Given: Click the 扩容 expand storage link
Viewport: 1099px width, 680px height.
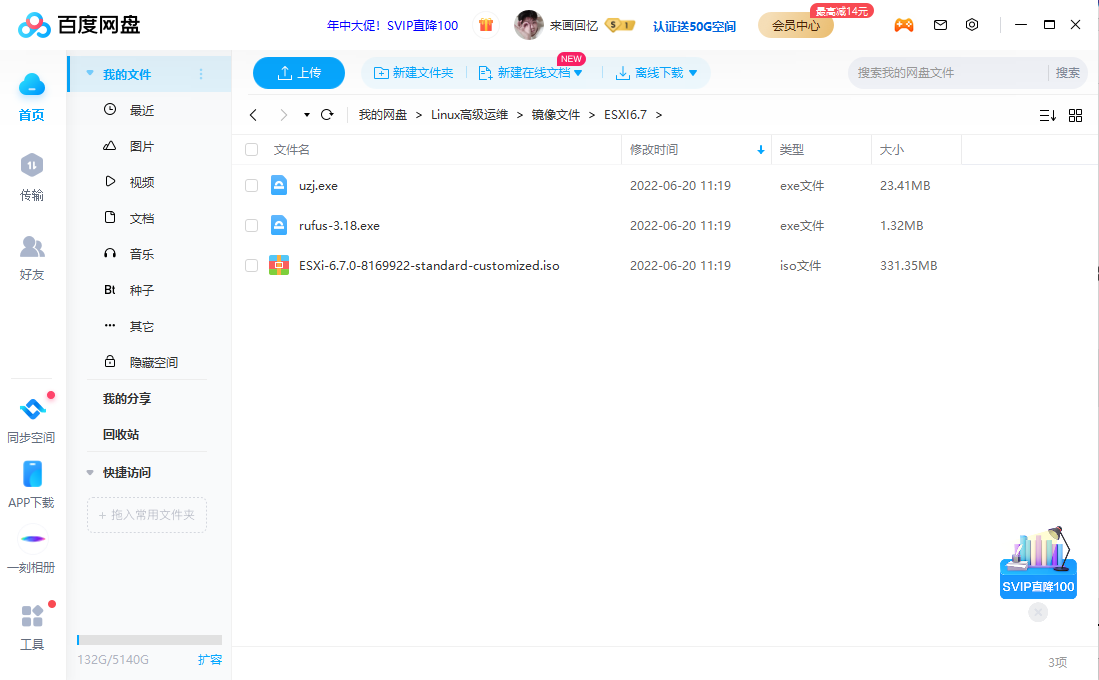Looking at the screenshot, I should [x=210, y=659].
